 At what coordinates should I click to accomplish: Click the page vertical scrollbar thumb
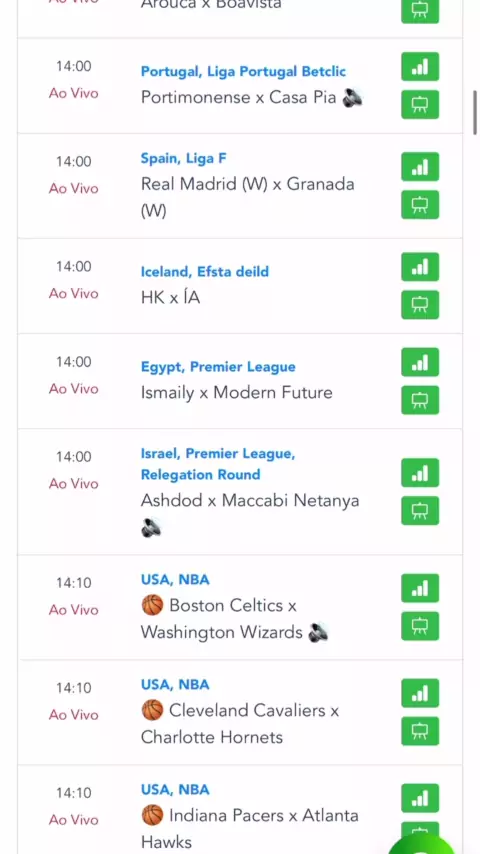point(475,113)
